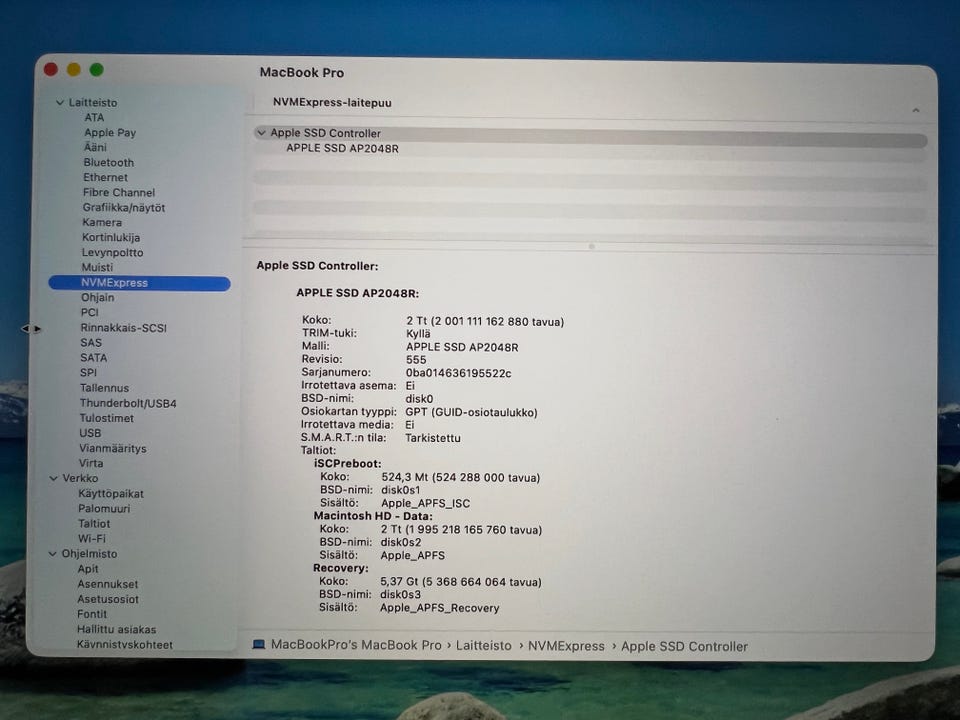Click NVMExpress in the path bar
This screenshot has height=720, width=960.
pos(566,647)
